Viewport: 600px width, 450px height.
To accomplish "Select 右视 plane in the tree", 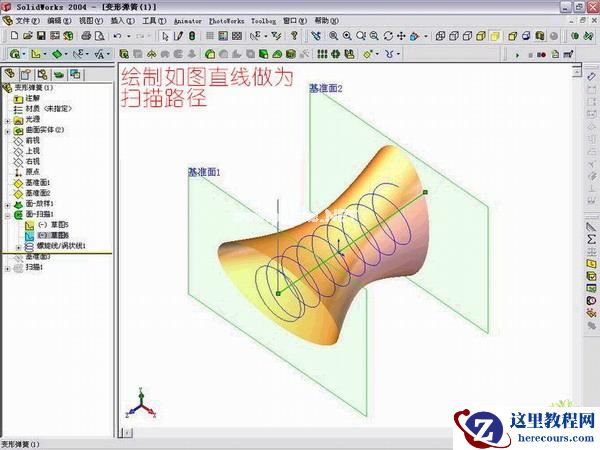I will point(33,161).
